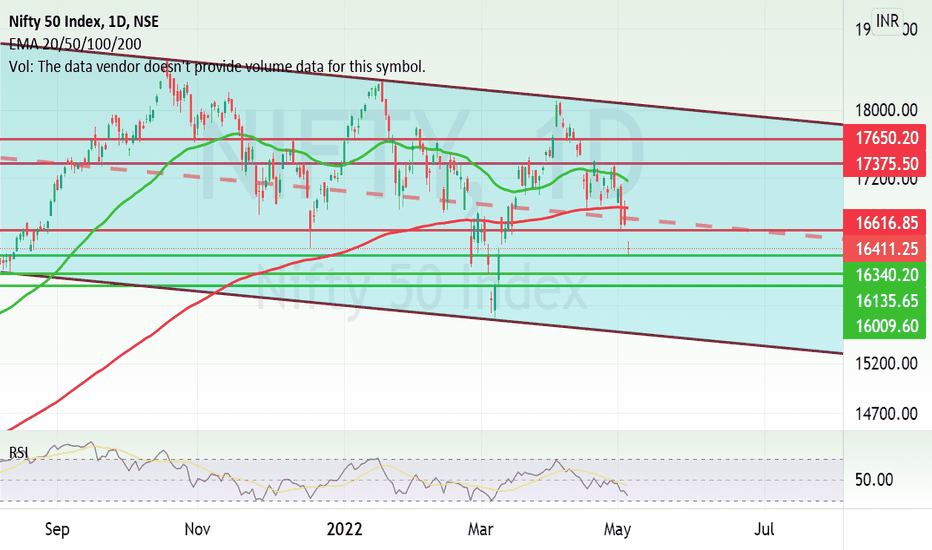Click the Jul date axis label

[764, 529]
